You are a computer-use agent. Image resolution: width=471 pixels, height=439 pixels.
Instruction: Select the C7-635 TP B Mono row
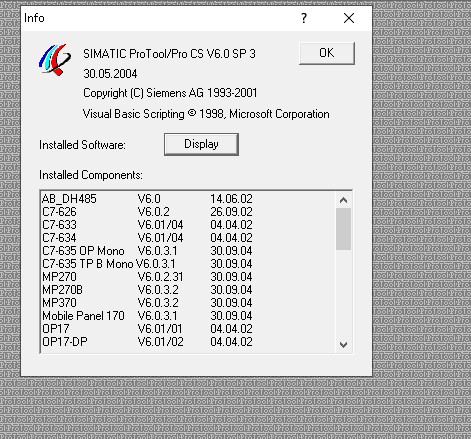(x=188, y=264)
